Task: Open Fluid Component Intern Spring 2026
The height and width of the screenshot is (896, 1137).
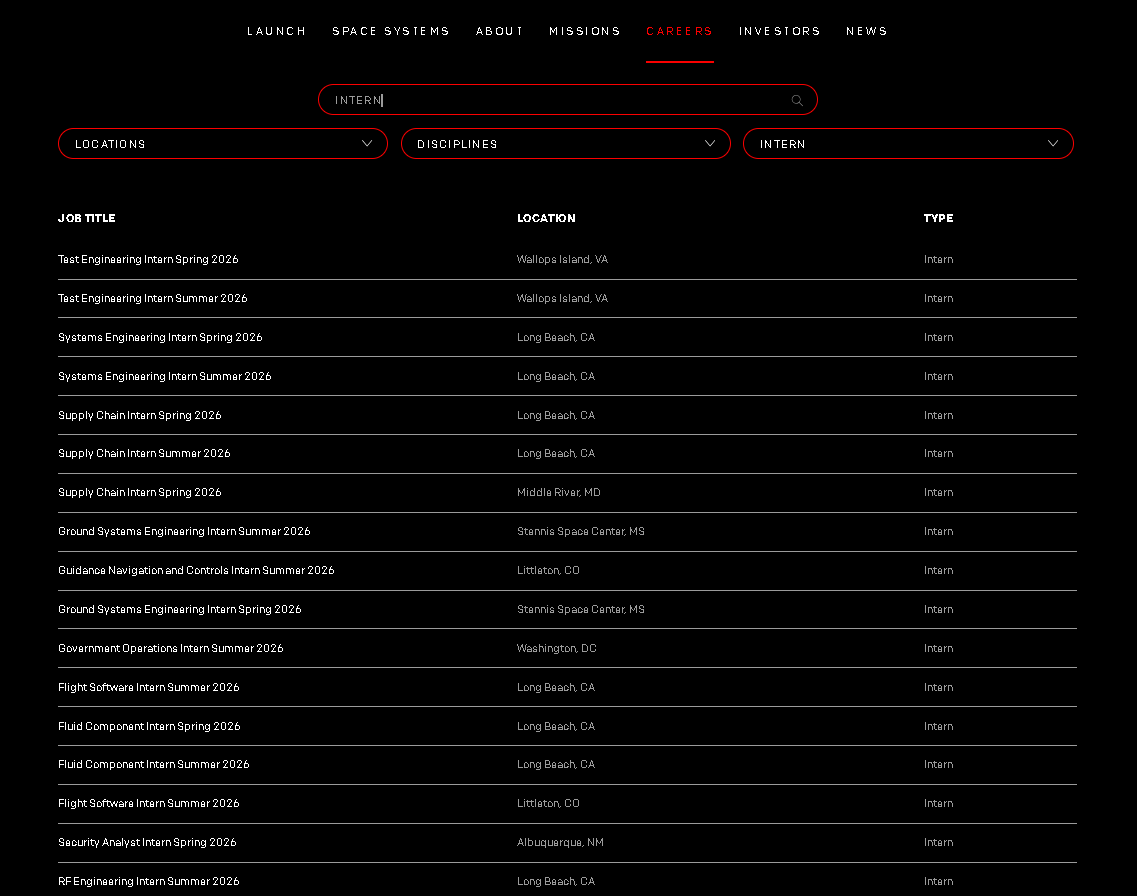Action: pyautogui.click(x=149, y=726)
